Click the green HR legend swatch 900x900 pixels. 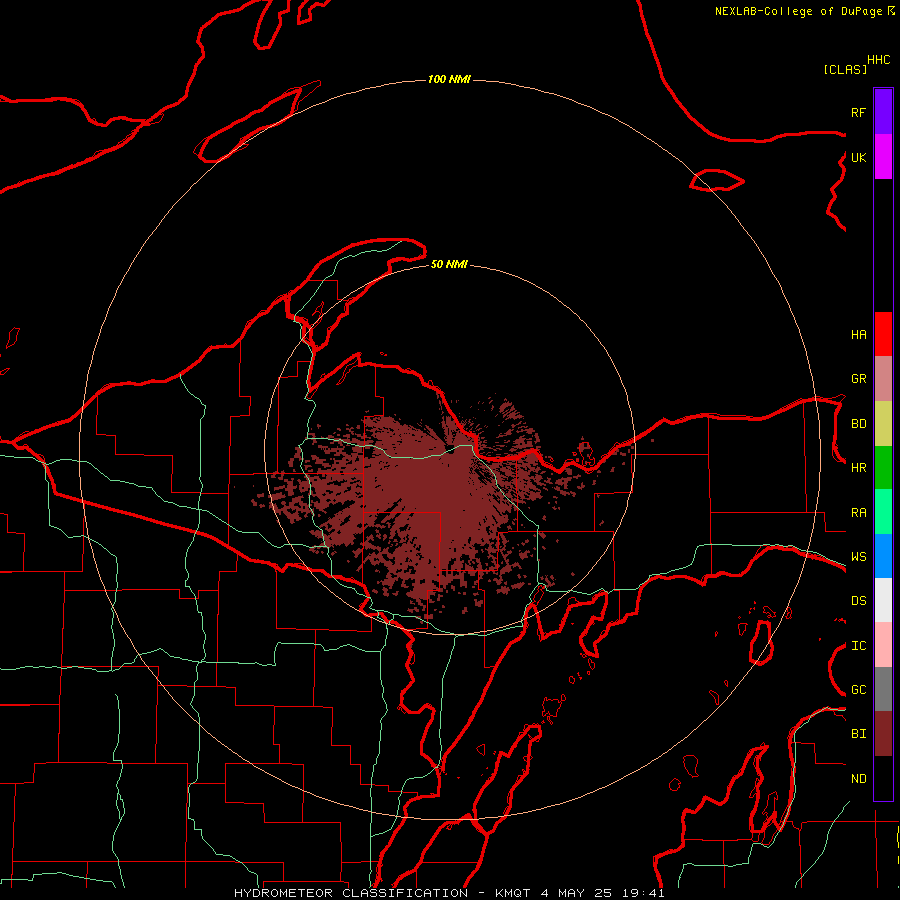click(x=883, y=468)
